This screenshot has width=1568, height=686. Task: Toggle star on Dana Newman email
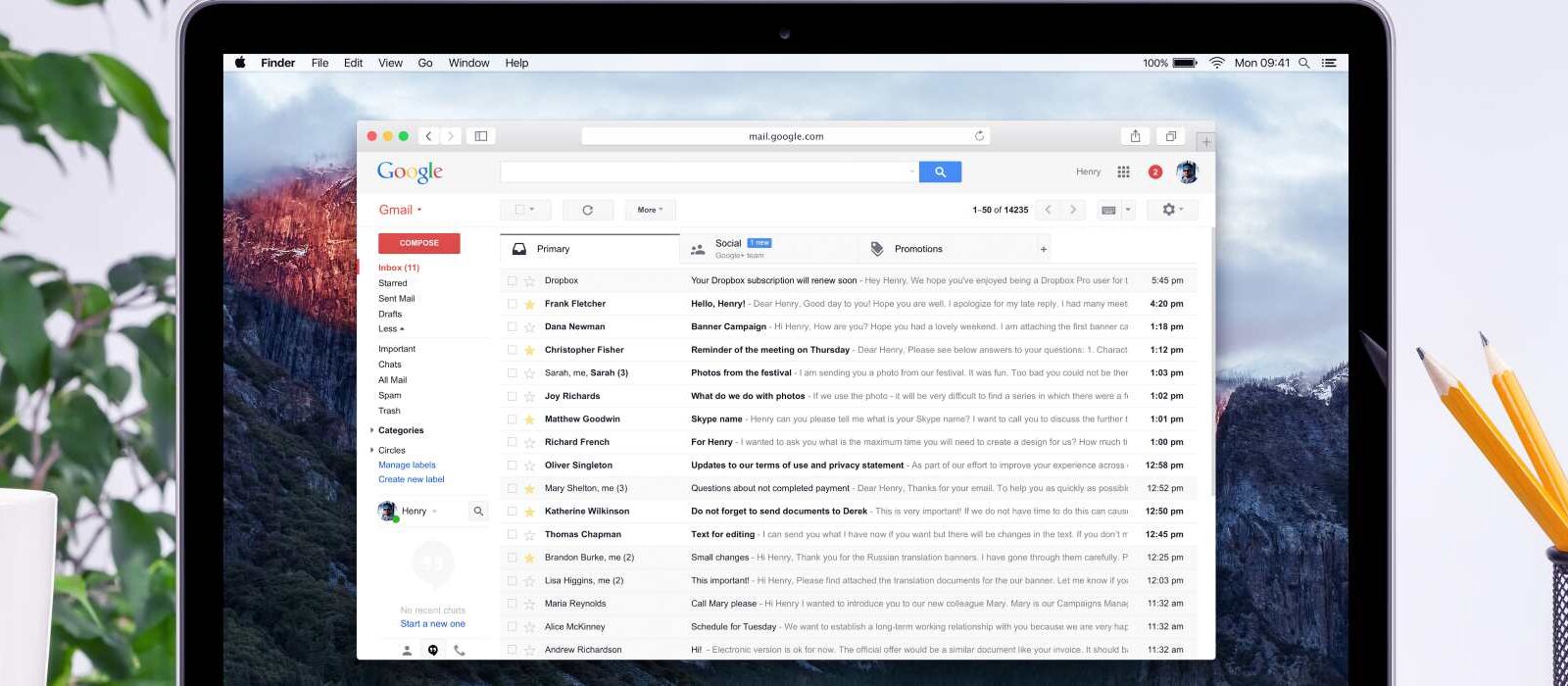(x=529, y=327)
